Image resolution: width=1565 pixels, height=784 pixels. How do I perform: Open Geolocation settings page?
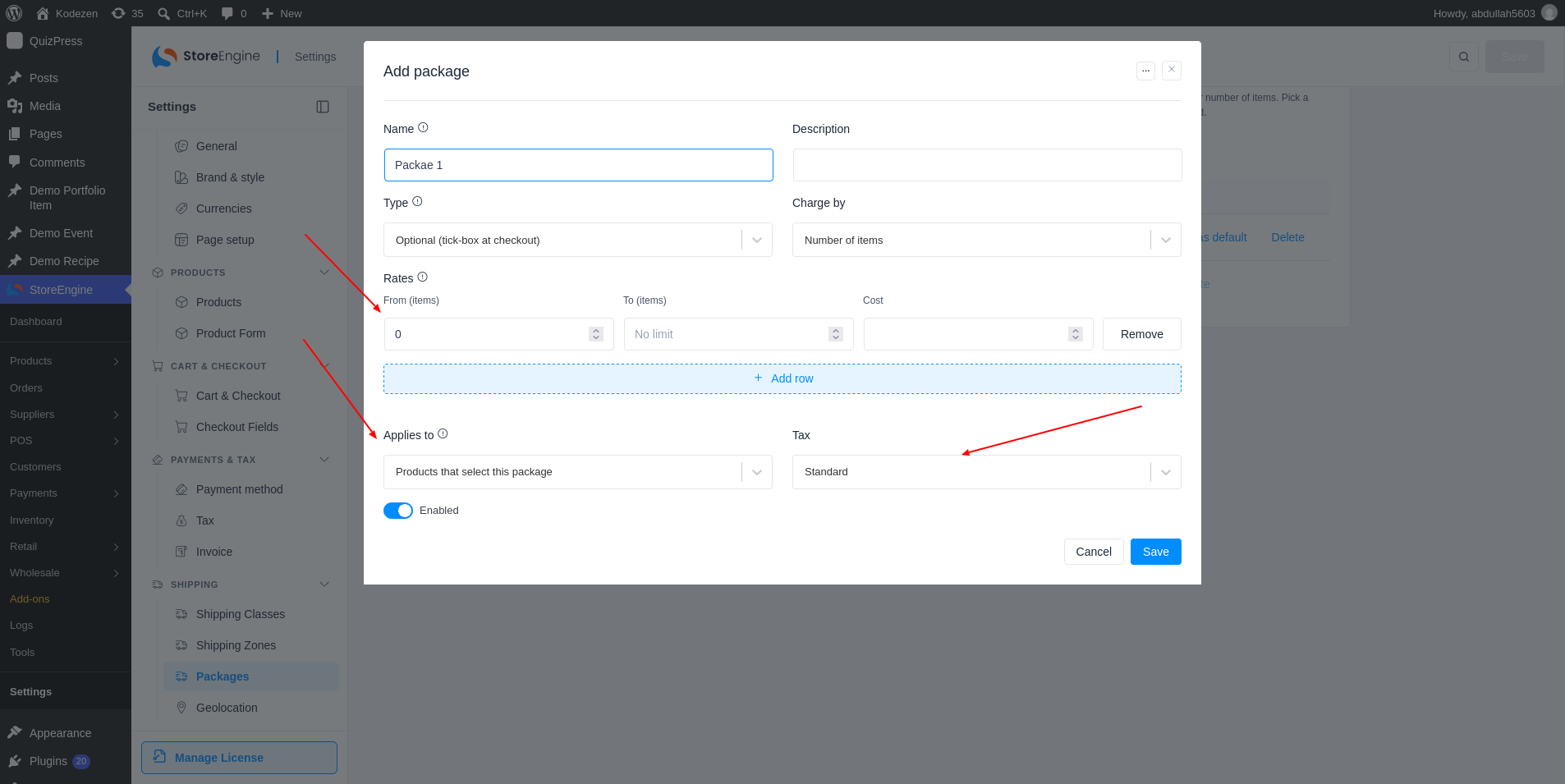click(227, 708)
